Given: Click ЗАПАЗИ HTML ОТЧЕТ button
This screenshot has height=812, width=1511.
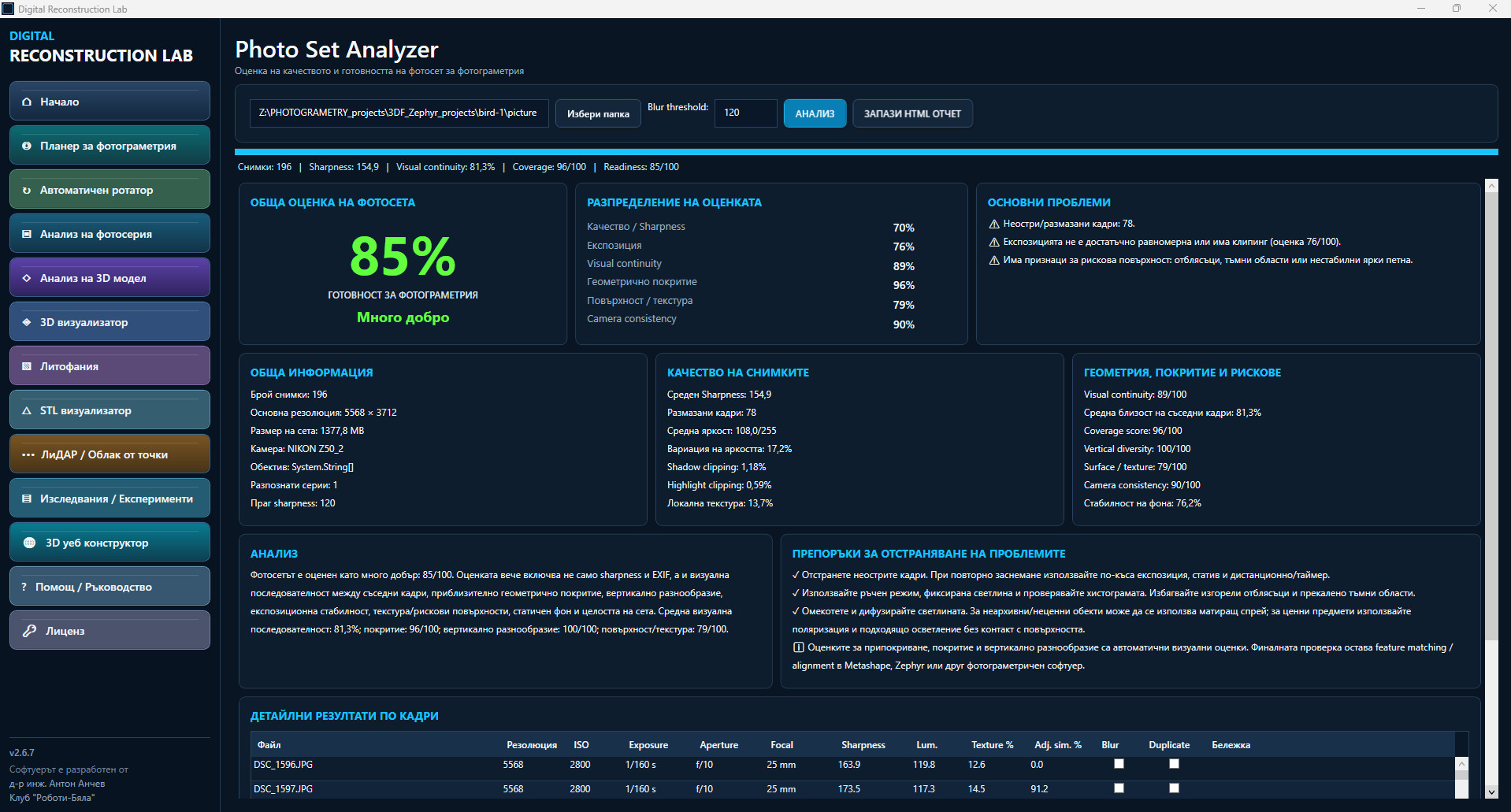Looking at the screenshot, I should (x=912, y=113).
